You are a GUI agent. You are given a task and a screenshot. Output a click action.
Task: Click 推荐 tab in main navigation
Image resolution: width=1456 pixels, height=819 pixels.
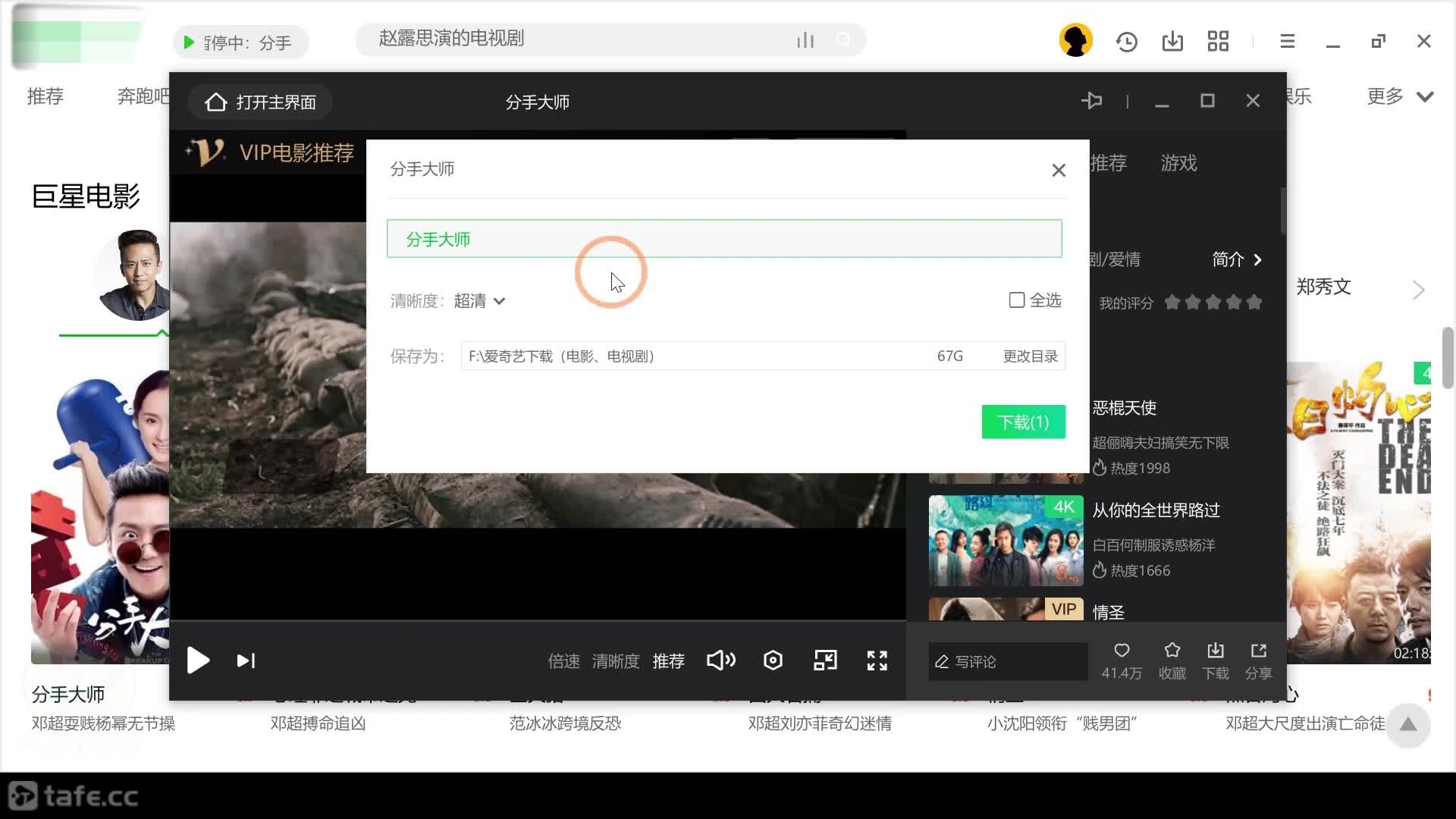tap(45, 96)
